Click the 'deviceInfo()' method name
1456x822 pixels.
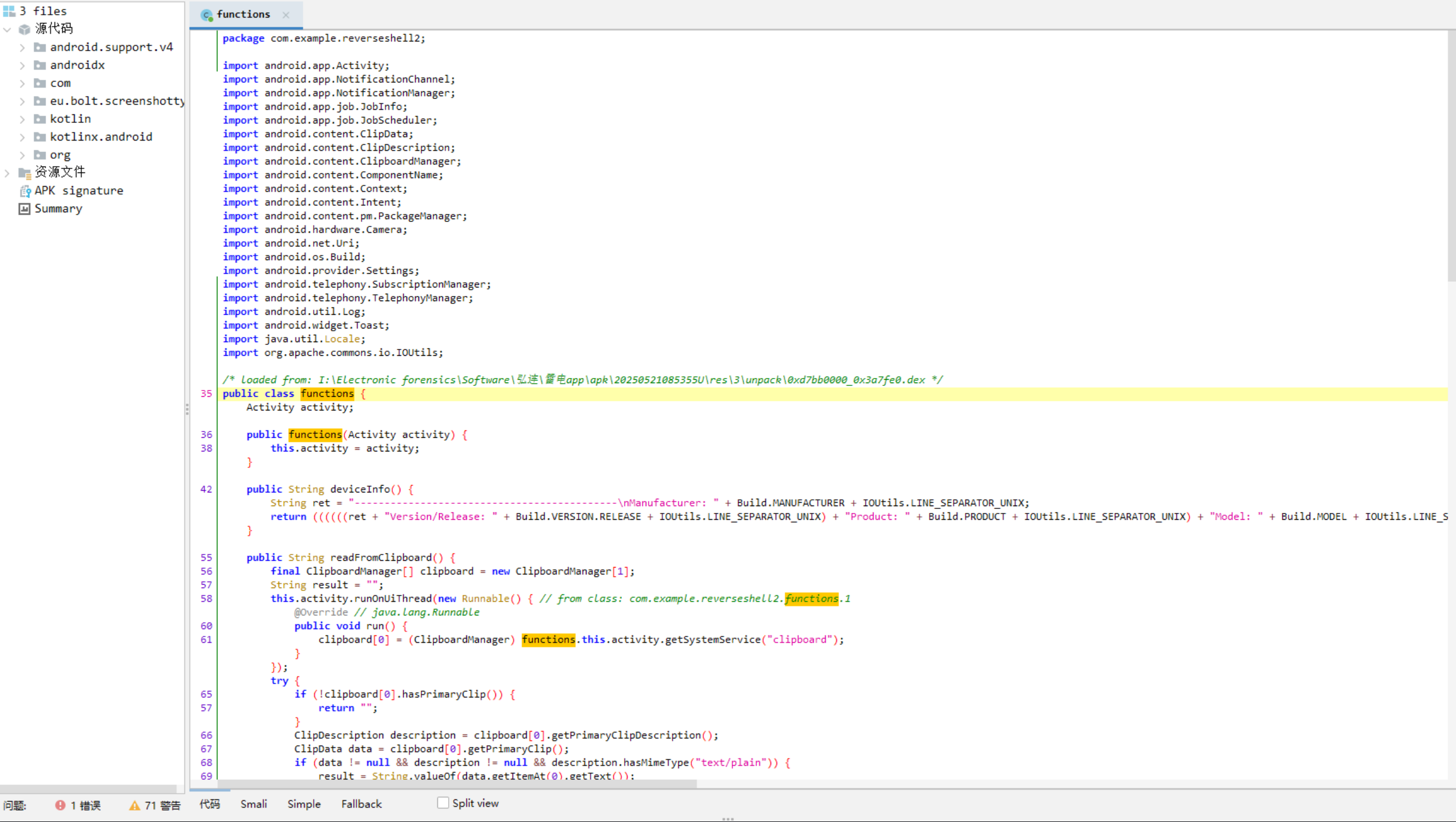pos(366,489)
